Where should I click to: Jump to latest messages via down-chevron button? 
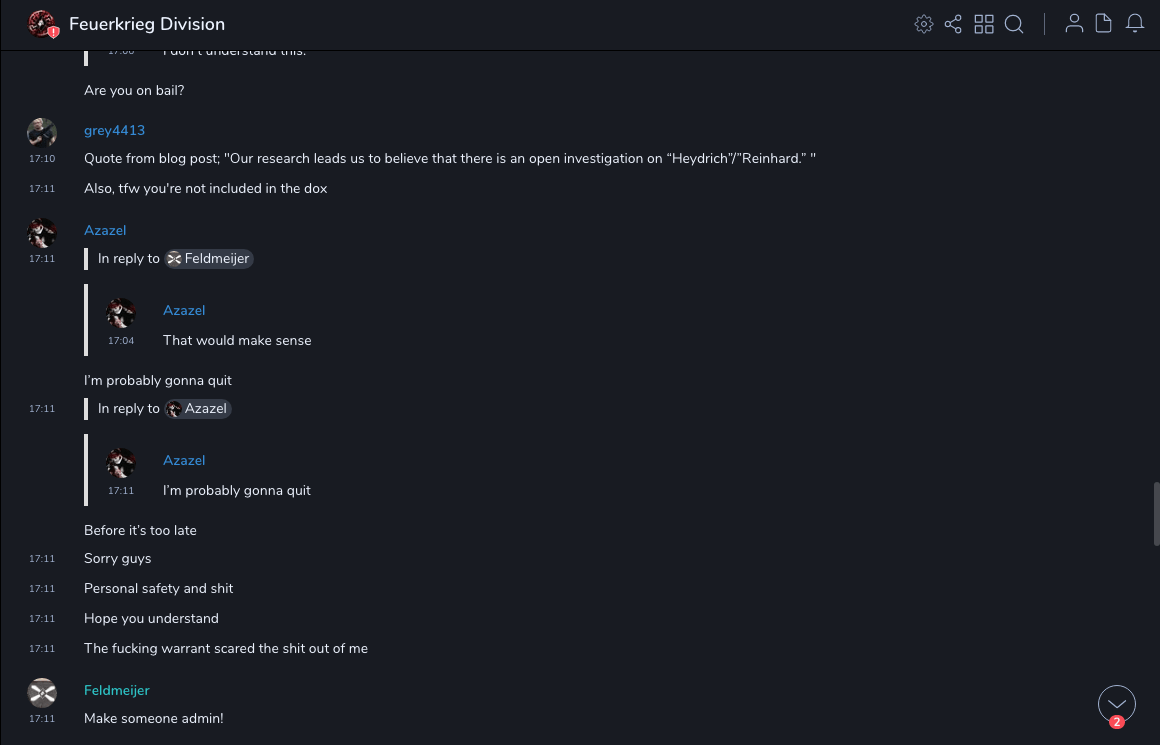1117,704
